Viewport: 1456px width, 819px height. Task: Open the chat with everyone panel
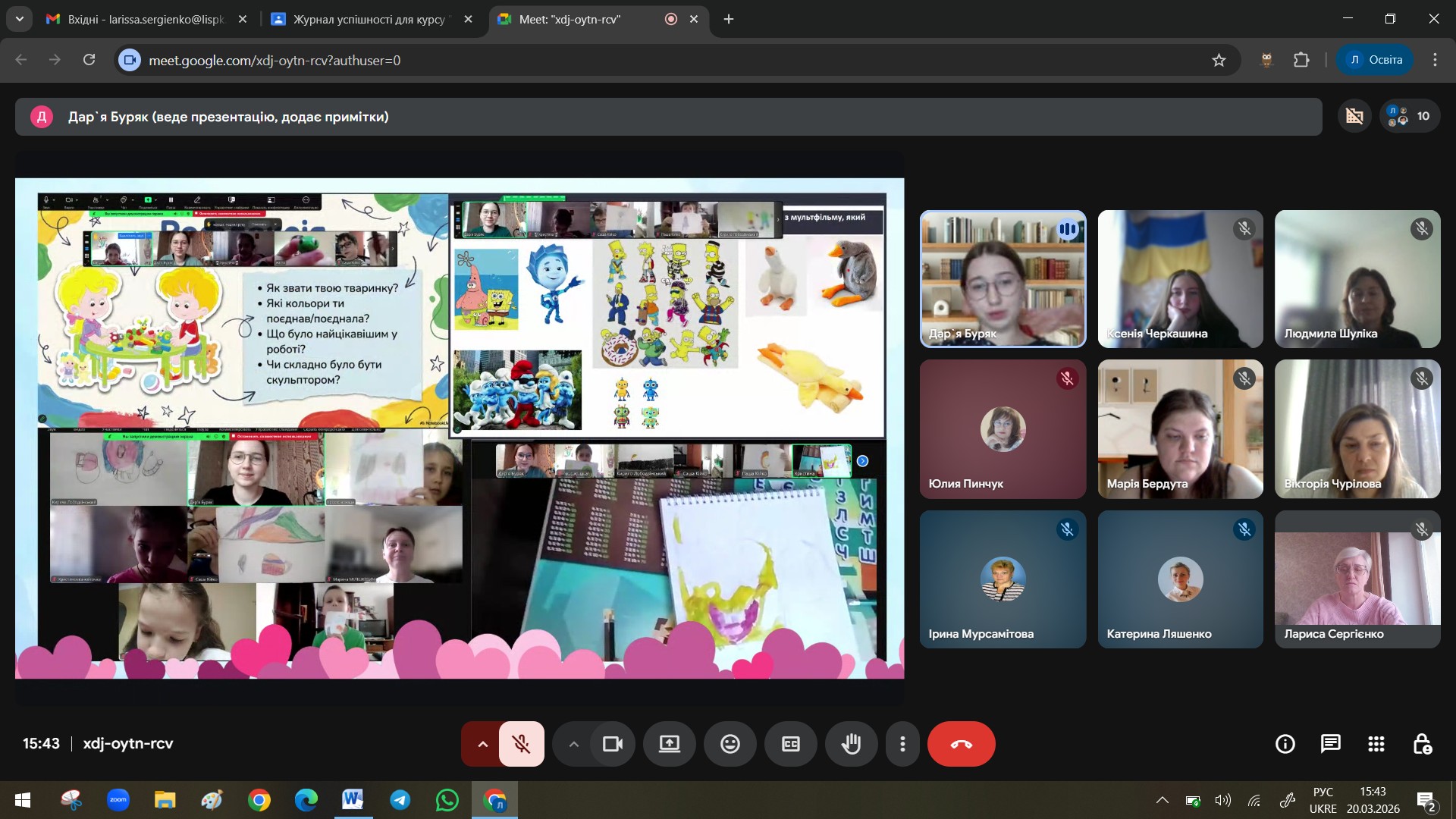point(1330,744)
